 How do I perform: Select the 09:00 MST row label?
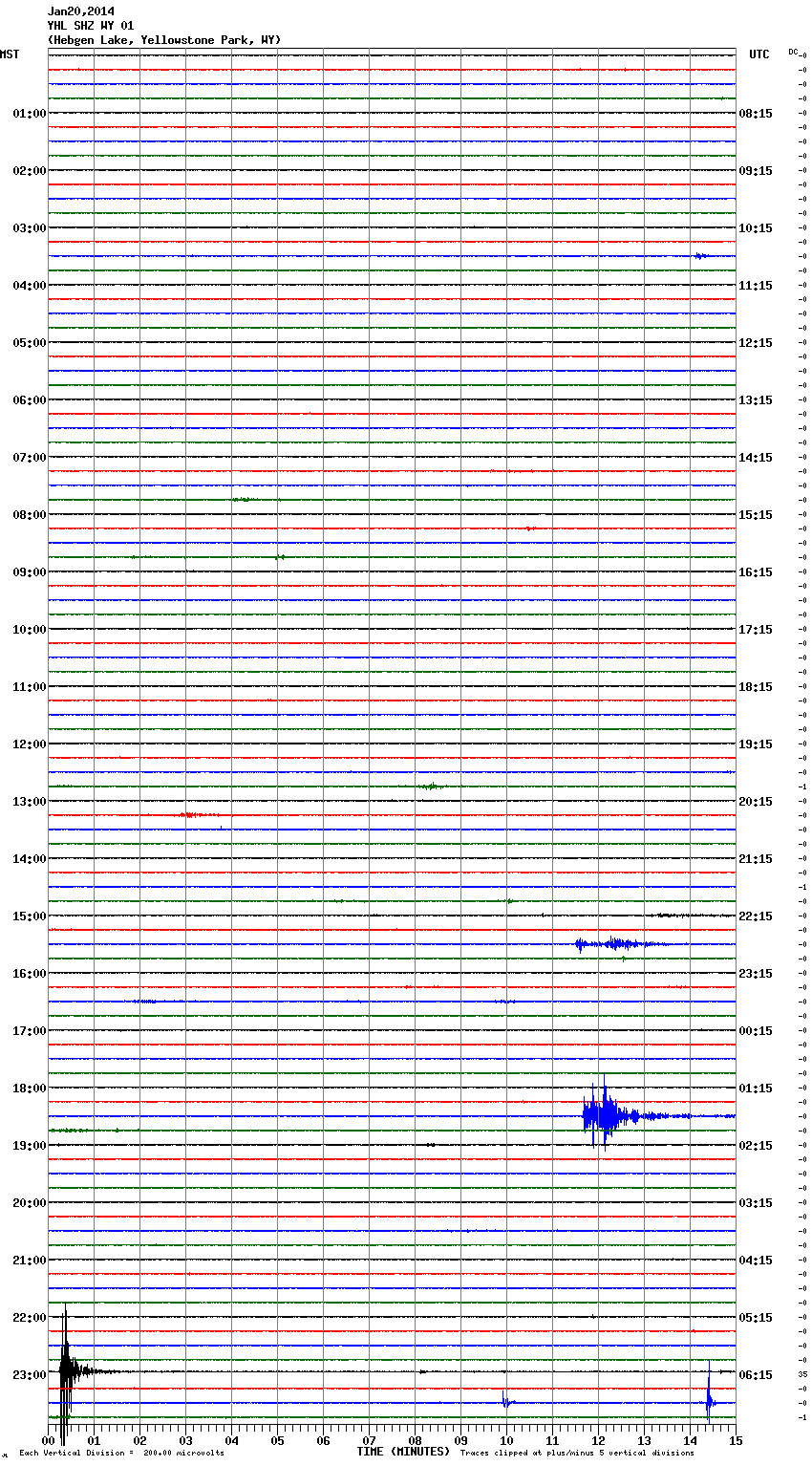(29, 572)
